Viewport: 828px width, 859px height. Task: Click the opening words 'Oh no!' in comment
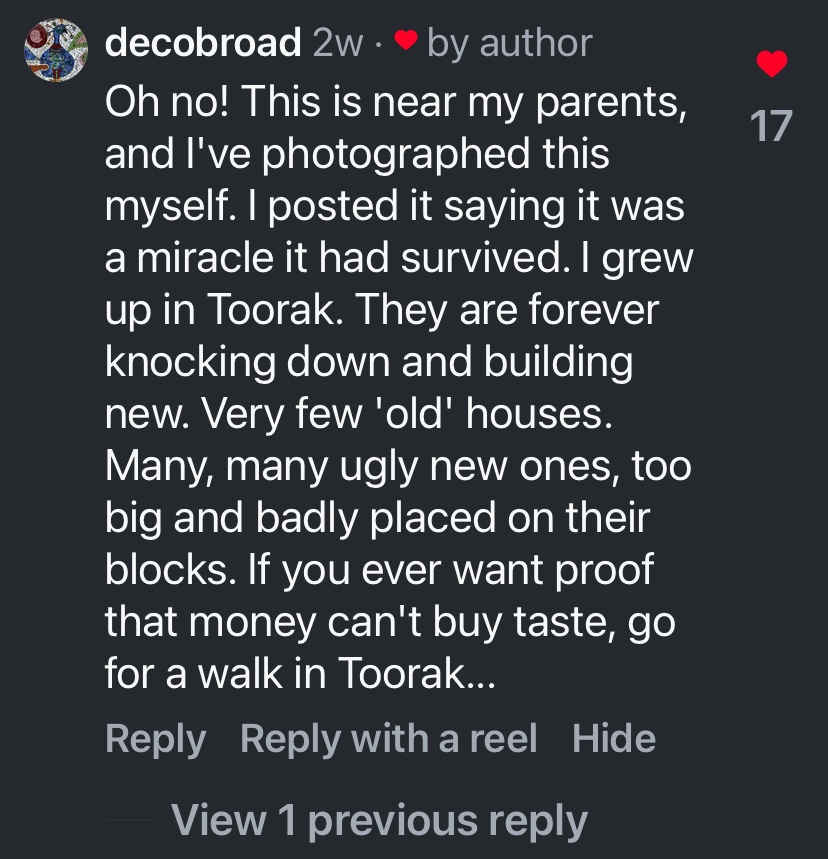pyautogui.click(x=168, y=101)
